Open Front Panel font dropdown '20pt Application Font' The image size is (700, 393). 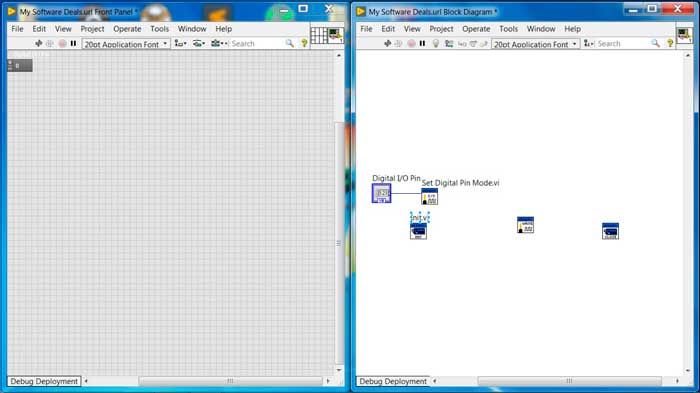(x=126, y=44)
